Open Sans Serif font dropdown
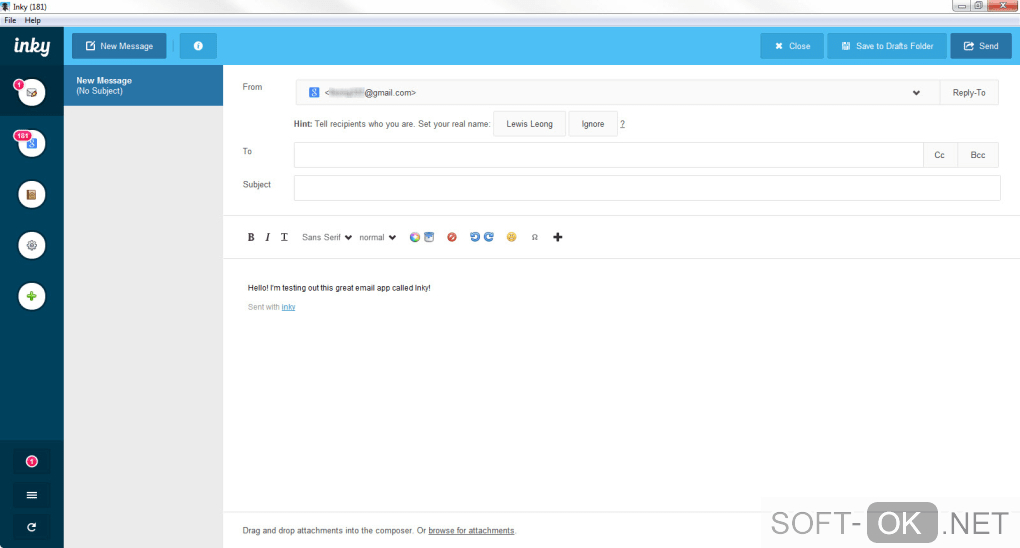The image size is (1020, 548). point(327,238)
